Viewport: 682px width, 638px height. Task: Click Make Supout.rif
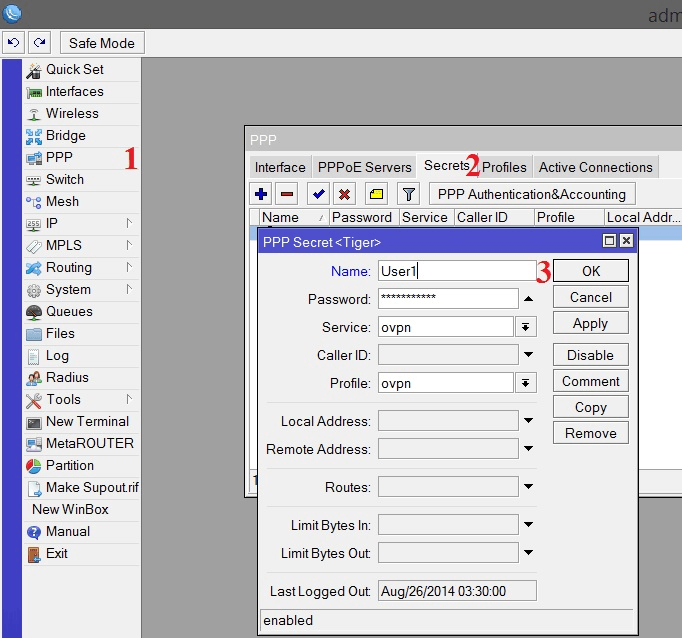point(82,488)
